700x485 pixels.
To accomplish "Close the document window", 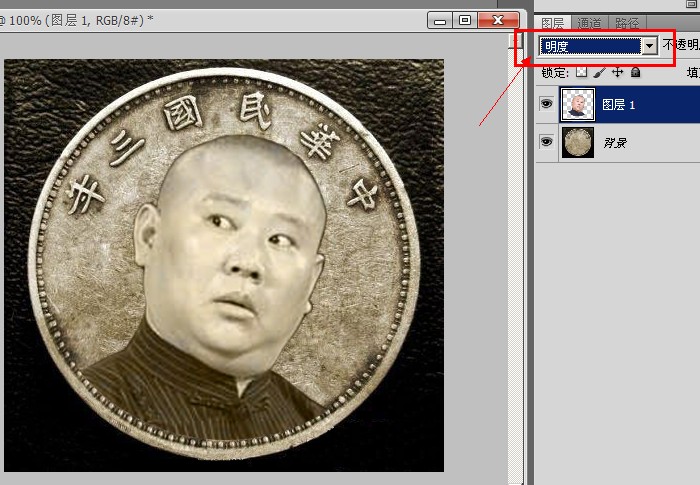I will (x=499, y=21).
